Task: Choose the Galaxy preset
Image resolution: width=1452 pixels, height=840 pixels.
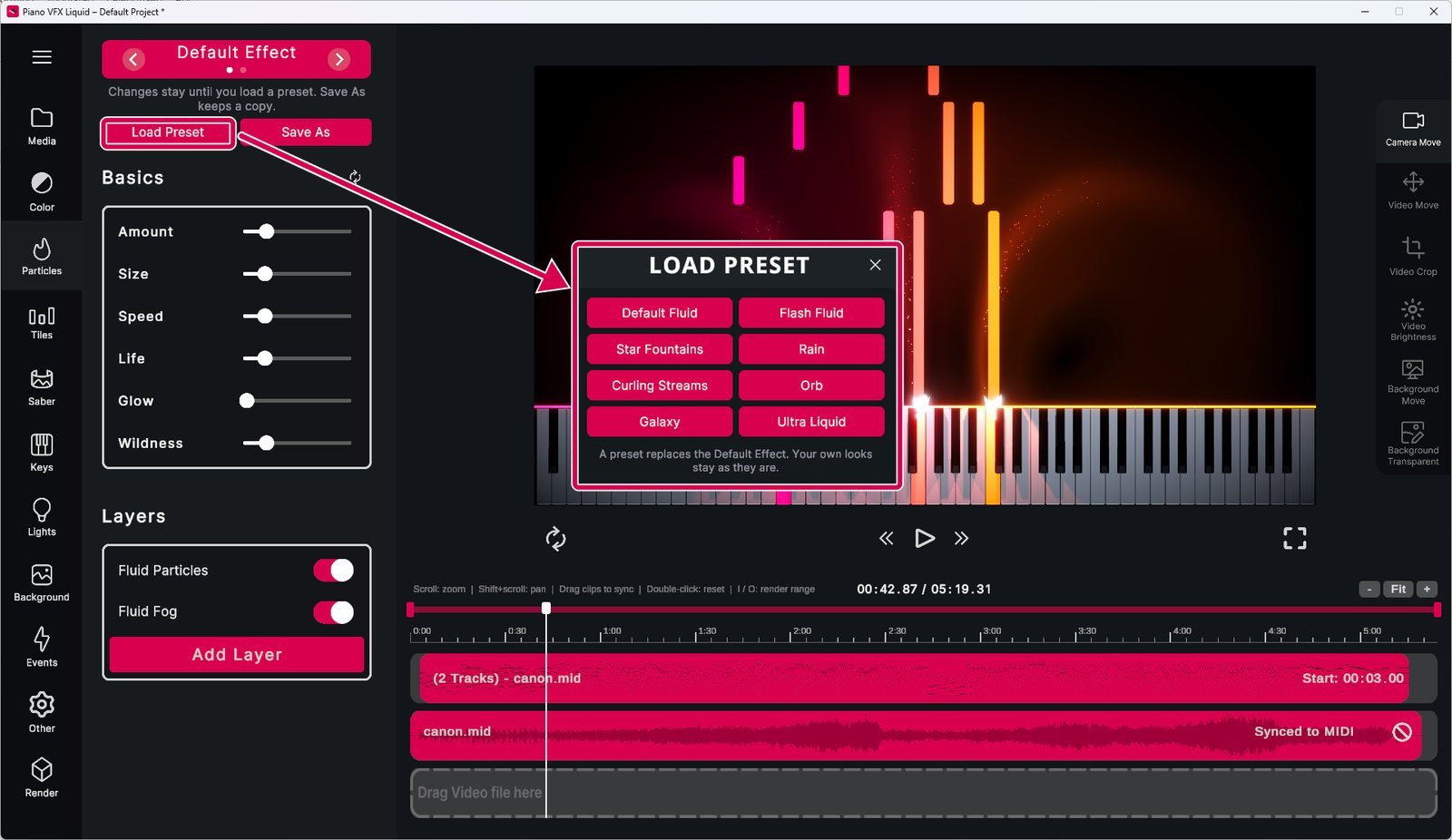Action: click(x=660, y=422)
